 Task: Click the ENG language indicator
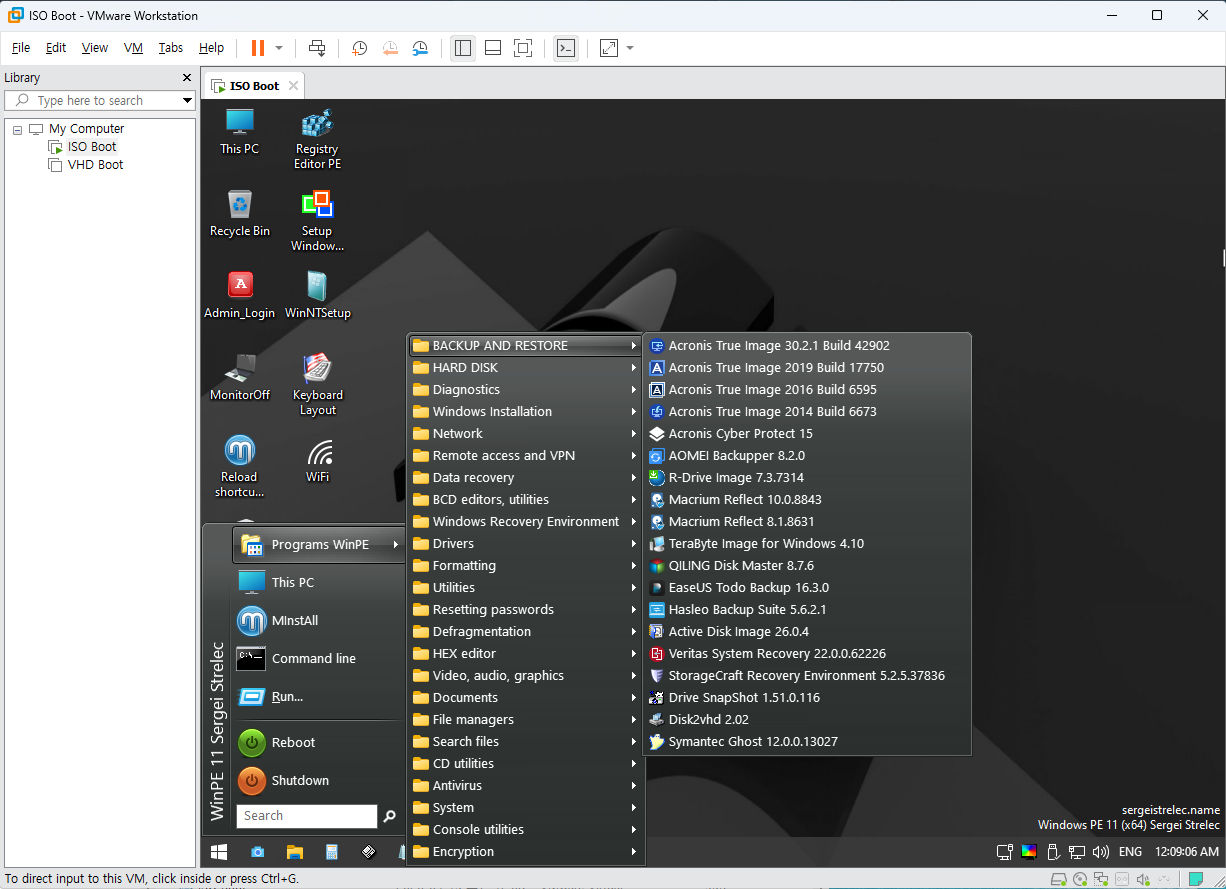[1130, 852]
